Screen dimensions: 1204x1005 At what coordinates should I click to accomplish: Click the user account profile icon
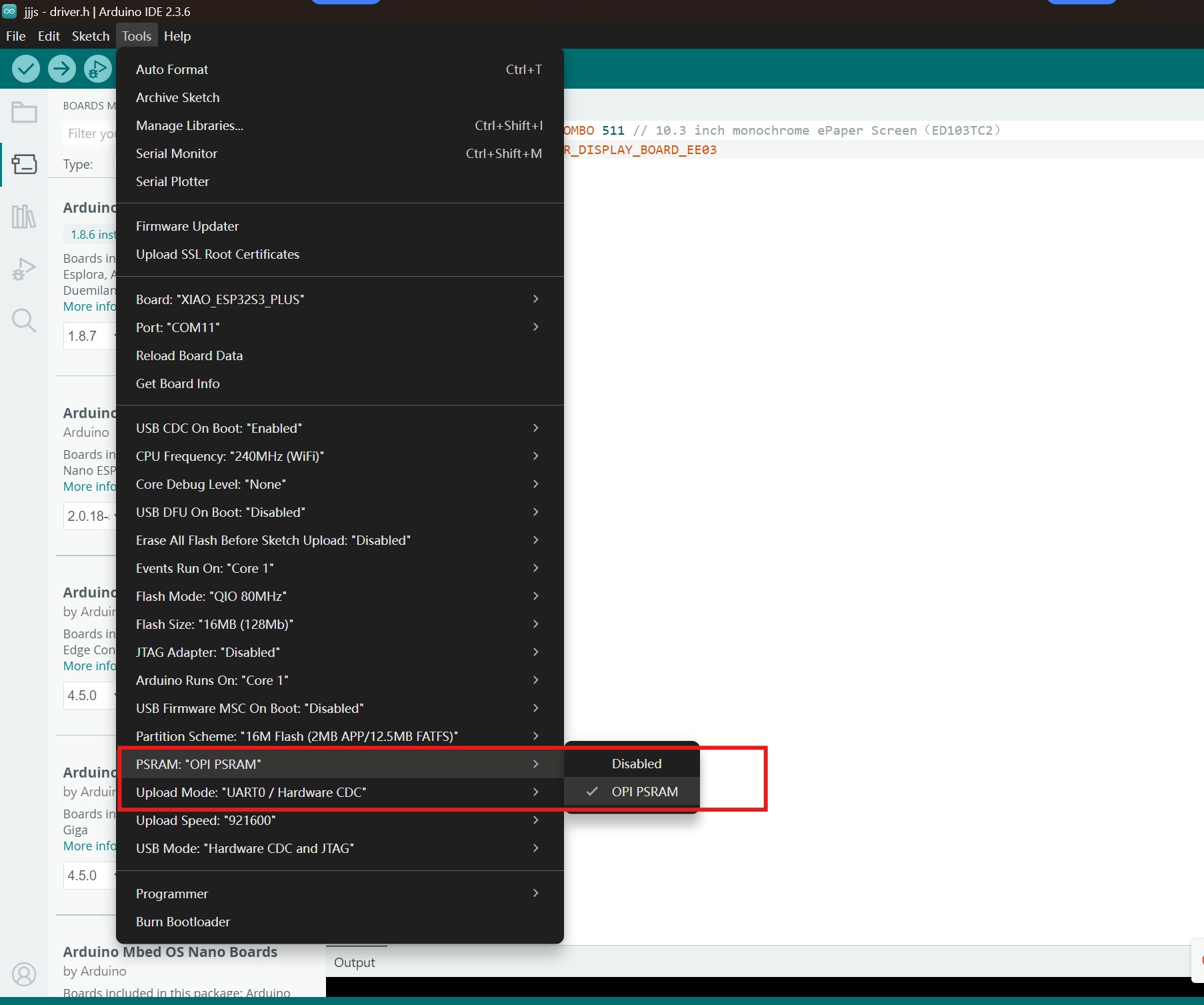tap(24, 974)
